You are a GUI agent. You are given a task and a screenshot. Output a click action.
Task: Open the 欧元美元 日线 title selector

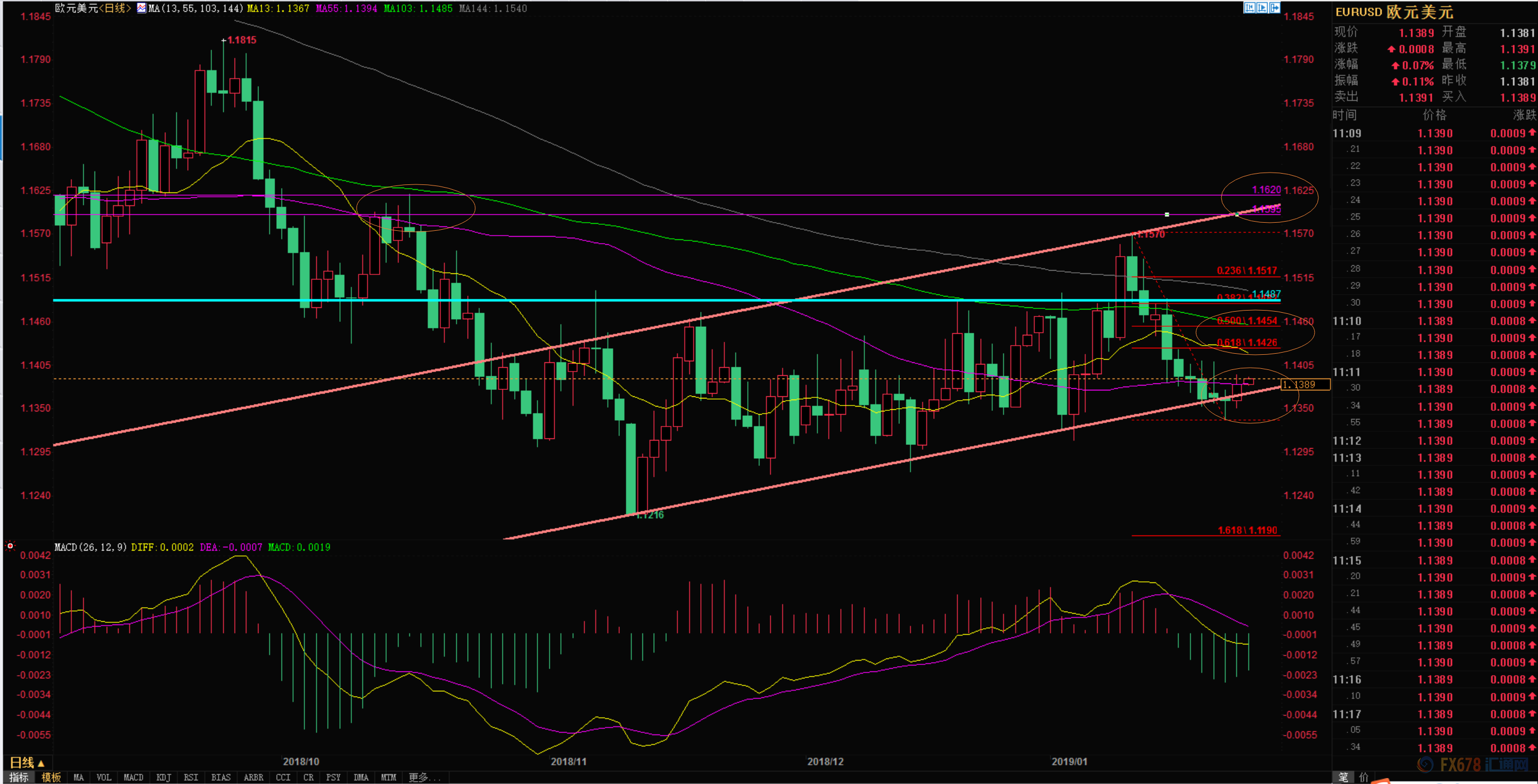click(93, 8)
